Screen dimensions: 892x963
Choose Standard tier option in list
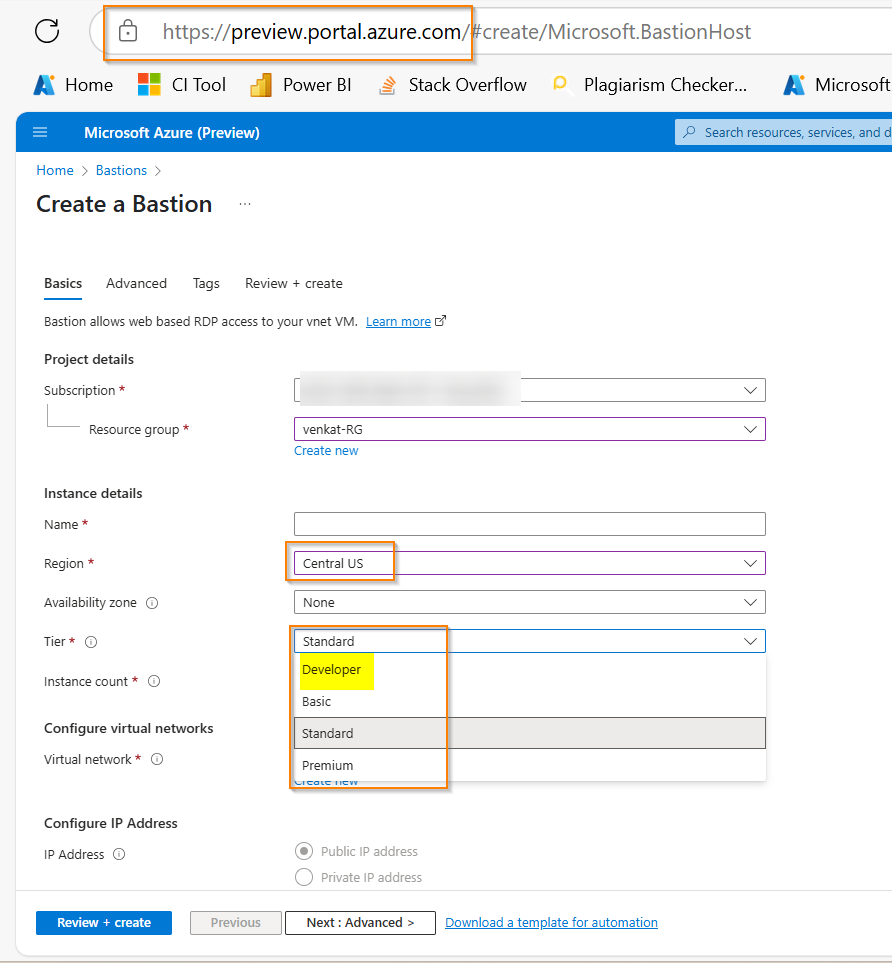click(x=530, y=733)
